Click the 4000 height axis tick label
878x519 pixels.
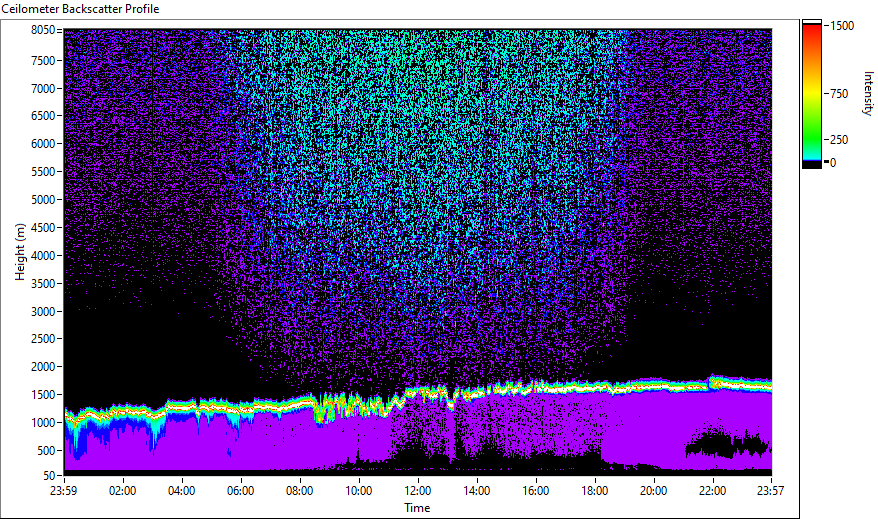(x=43, y=256)
